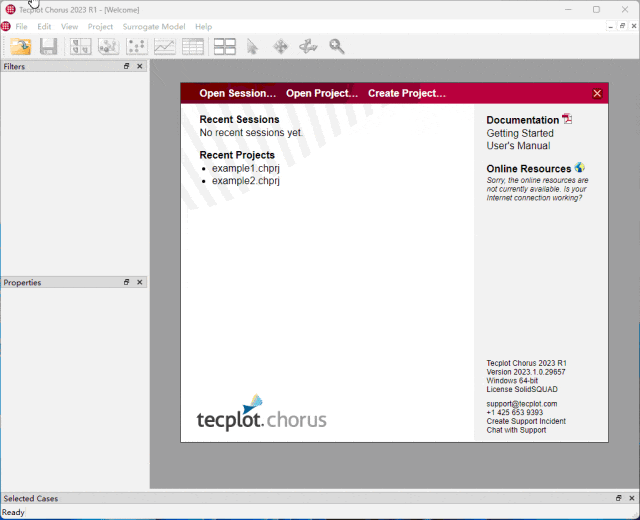Click the Documentation PDF icon
This screenshot has height=520, width=640.
[567, 119]
